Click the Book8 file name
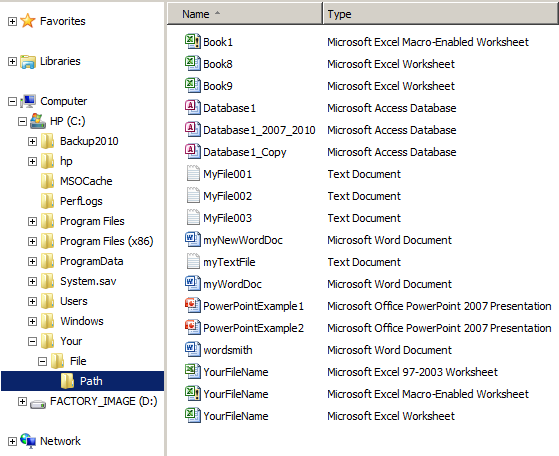This screenshot has height=456, width=559. click(x=218, y=64)
